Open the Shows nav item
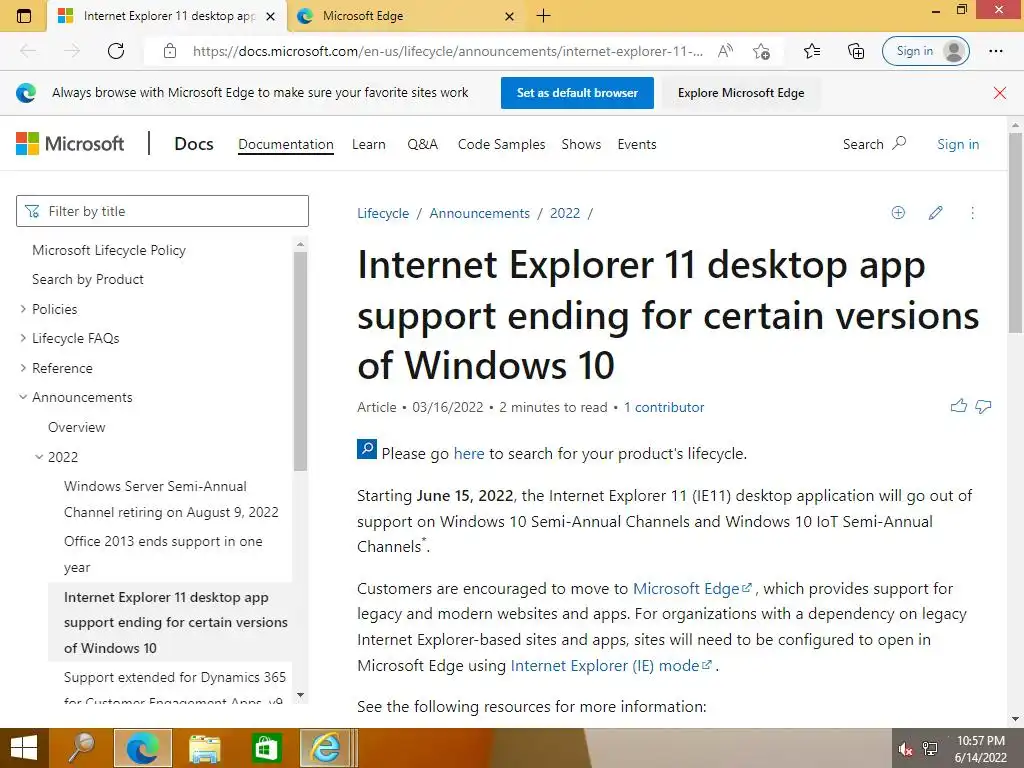Image resolution: width=1024 pixels, height=768 pixels. (581, 144)
